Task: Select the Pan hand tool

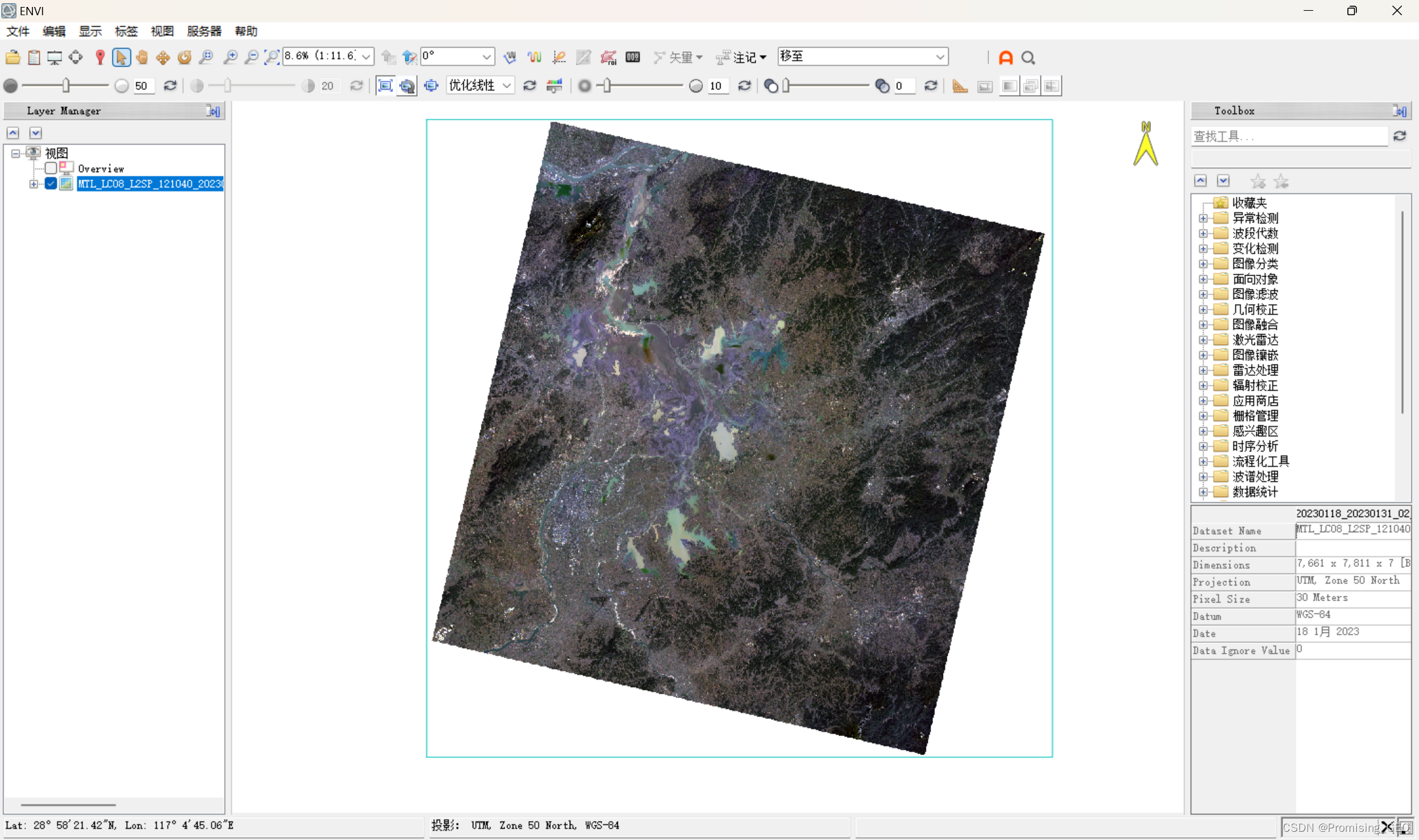Action: (142, 58)
